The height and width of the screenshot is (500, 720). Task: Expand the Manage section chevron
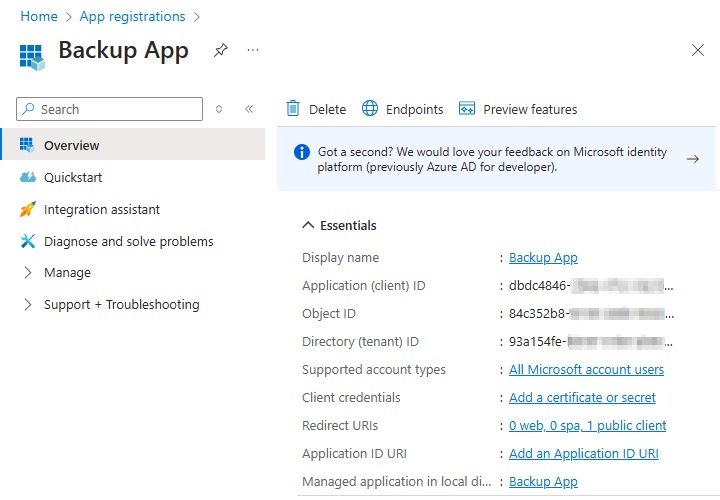click(28, 272)
